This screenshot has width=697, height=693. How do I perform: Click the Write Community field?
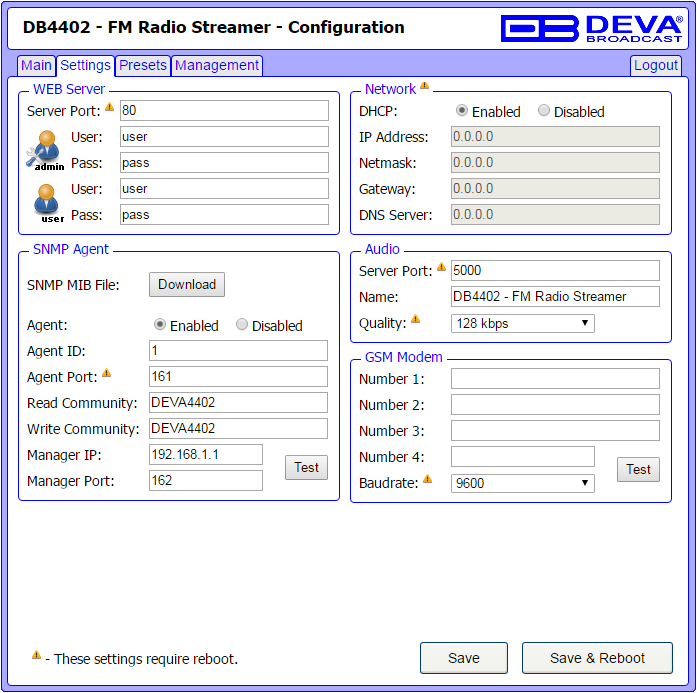click(238, 429)
